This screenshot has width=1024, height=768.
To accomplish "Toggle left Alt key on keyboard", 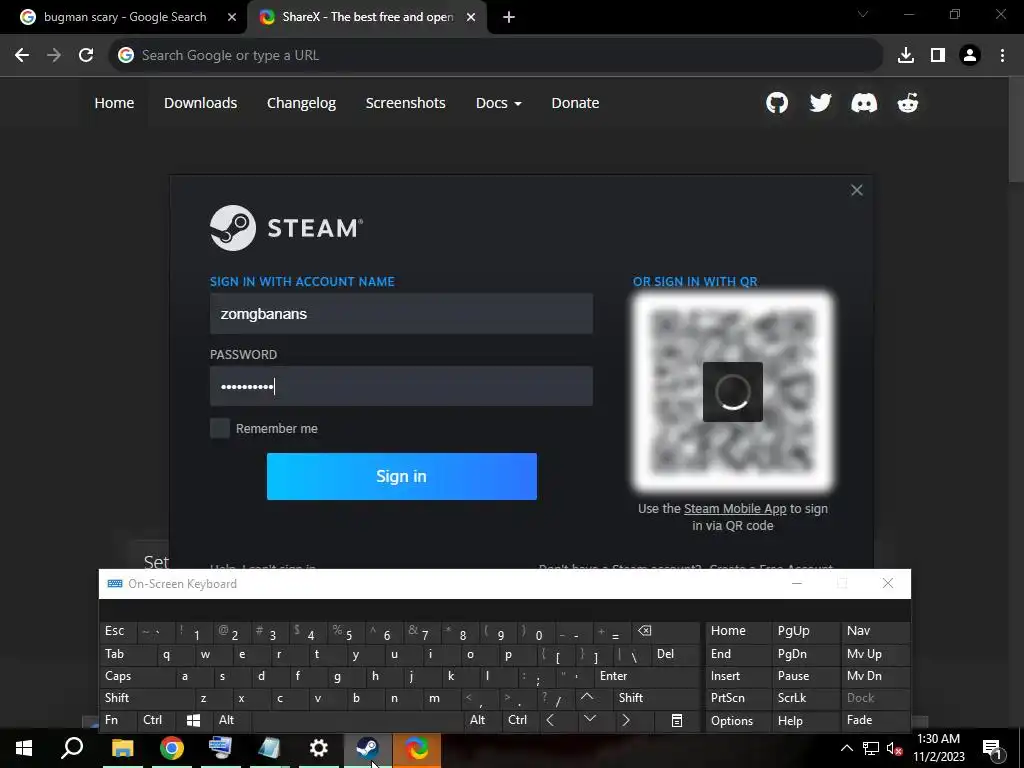I will point(232,720).
